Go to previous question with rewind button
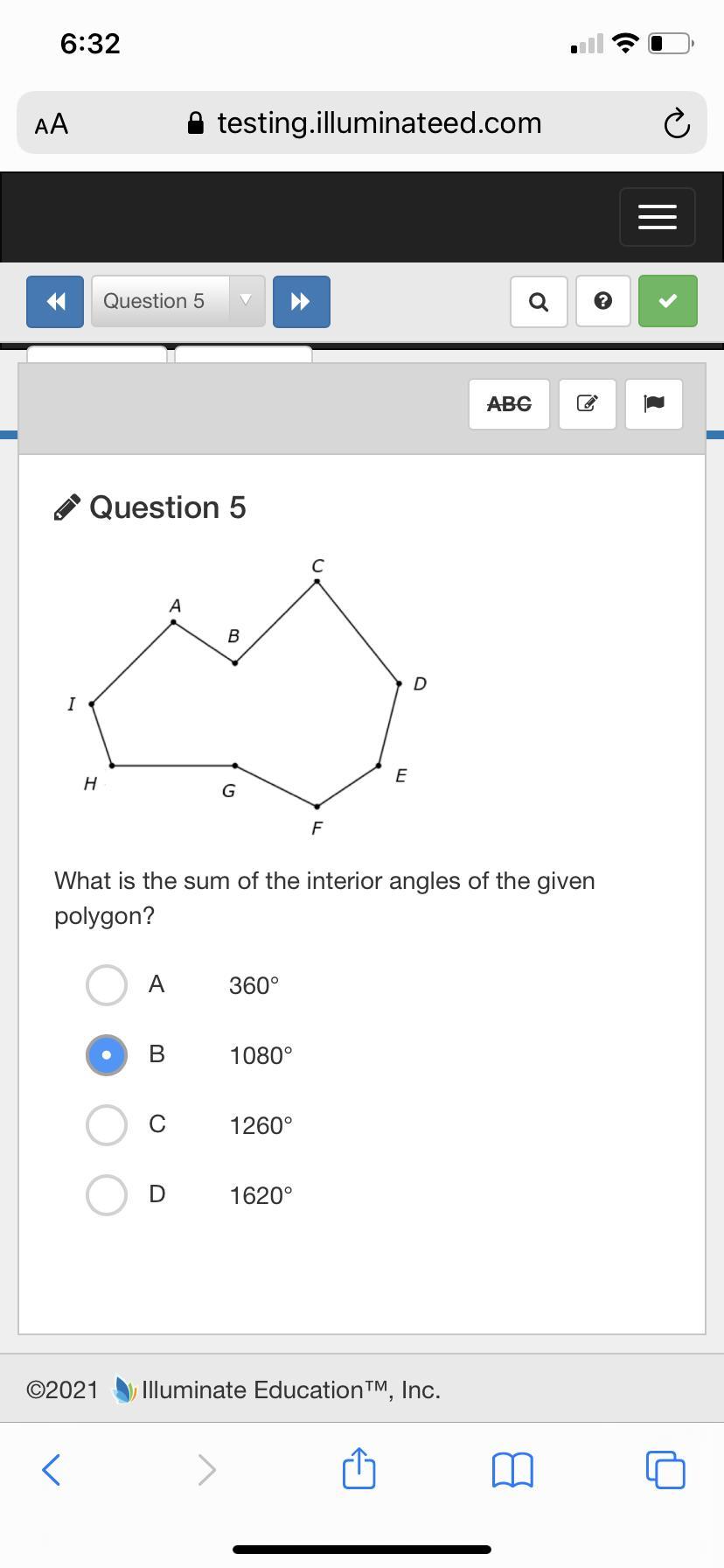 pyautogui.click(x=55, y=302)
